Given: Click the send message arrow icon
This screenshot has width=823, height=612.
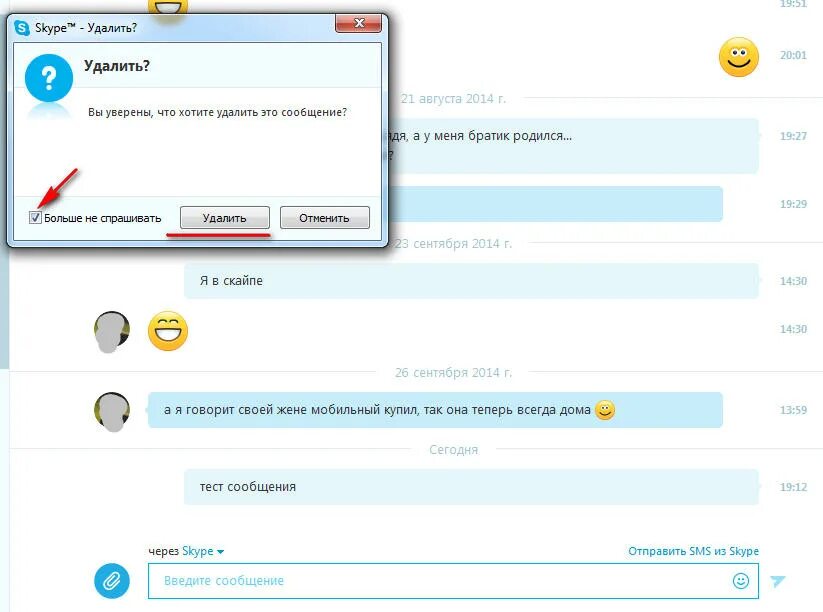Looking at the screenshot, I should [777, 581].
